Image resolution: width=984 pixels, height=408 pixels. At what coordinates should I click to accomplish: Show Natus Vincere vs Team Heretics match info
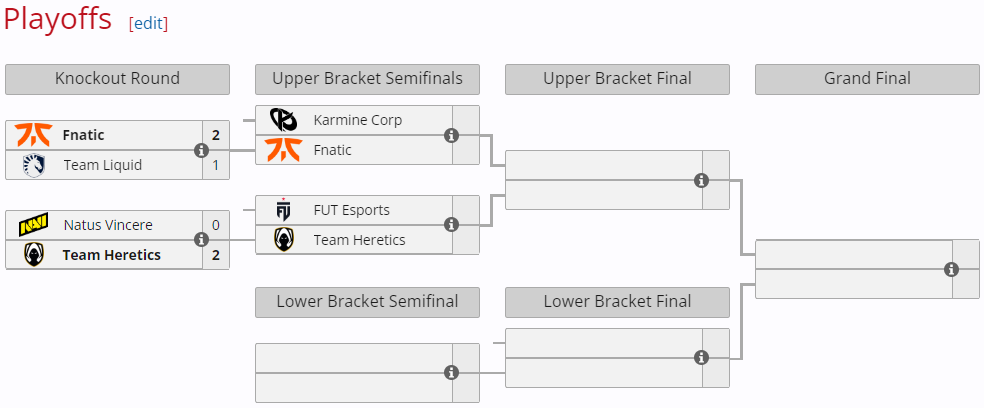[201, 240]
